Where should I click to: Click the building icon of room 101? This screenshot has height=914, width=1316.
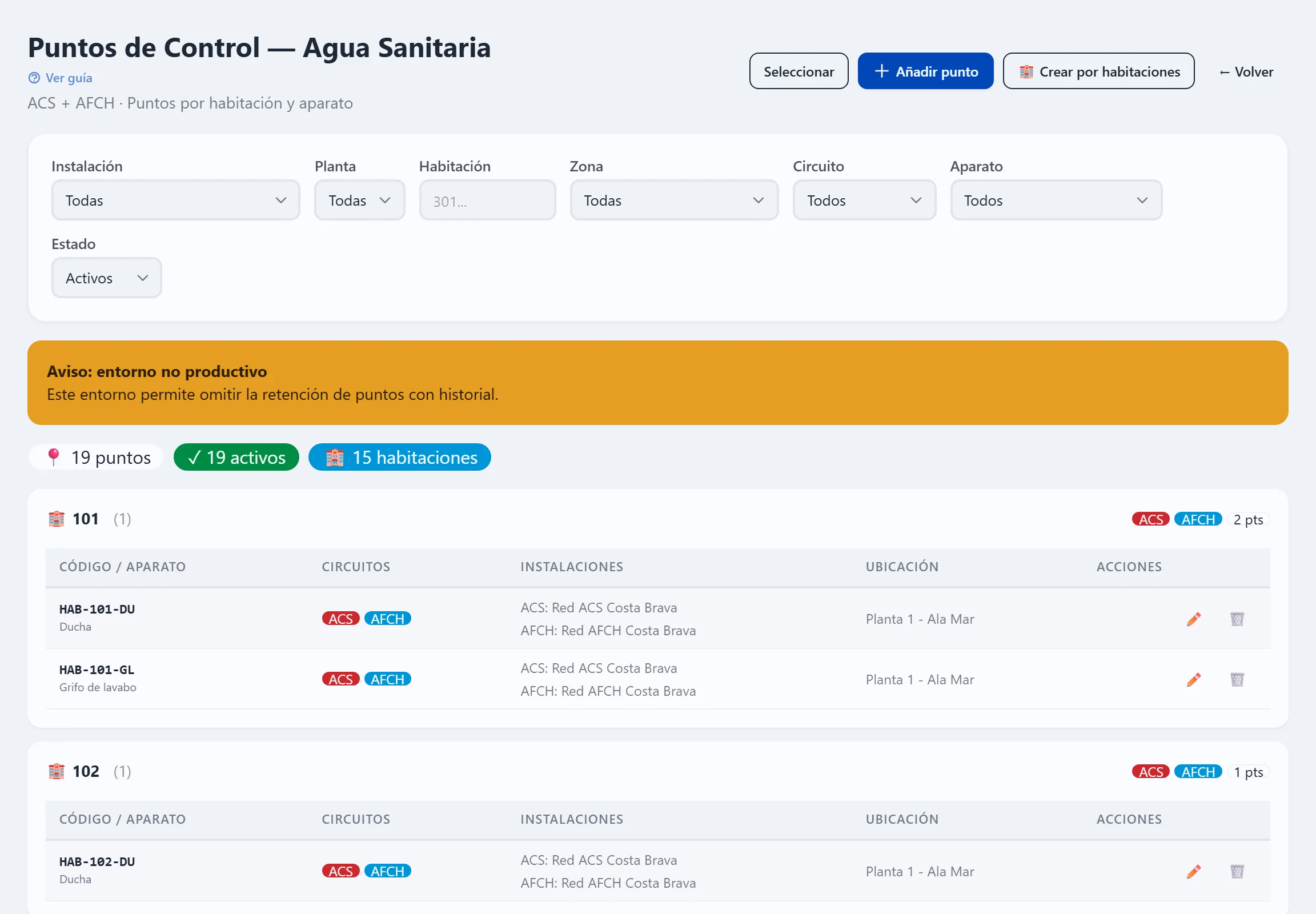[56, 519]
